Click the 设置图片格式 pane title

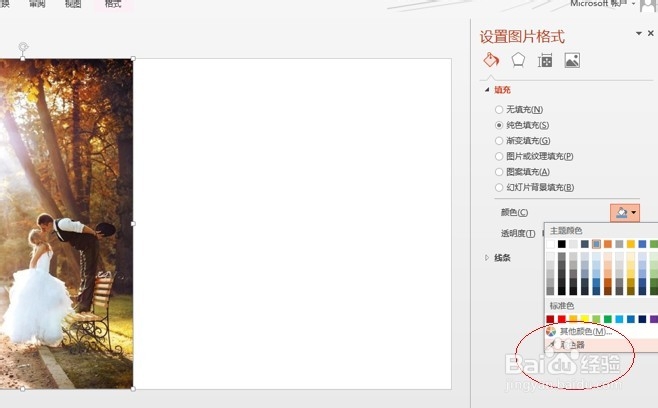click(522, 37)
